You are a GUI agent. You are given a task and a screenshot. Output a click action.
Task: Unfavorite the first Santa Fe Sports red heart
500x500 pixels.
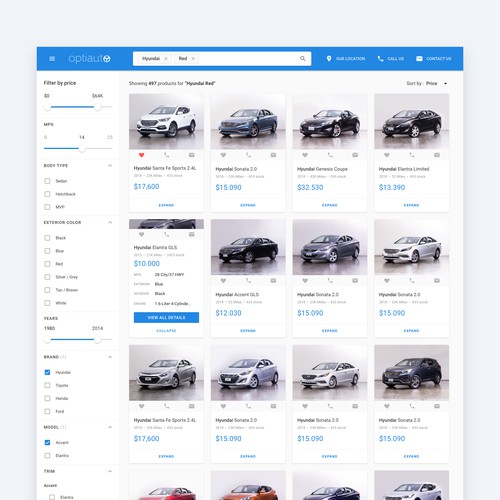[x=141, y=155]
